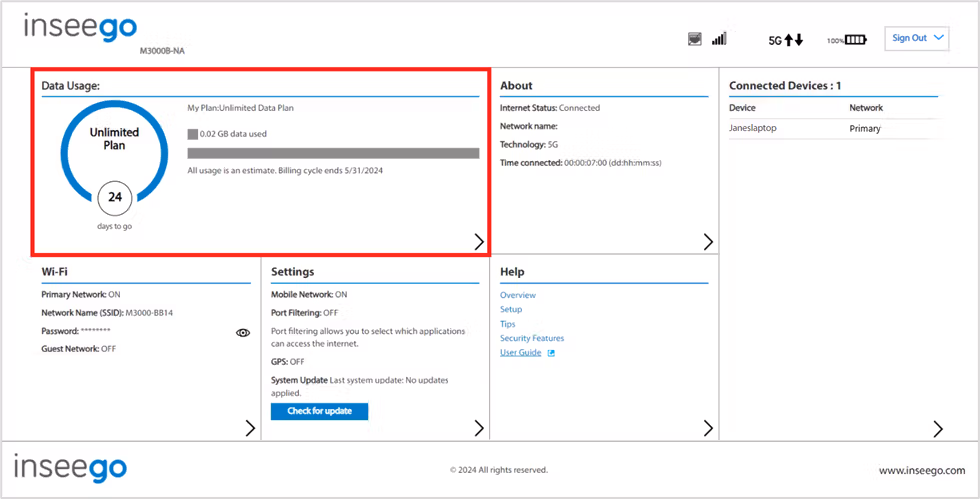The image size is (980, 499).
Task: Click the 24 days to go circle
Action: click(x=114, y=198)
